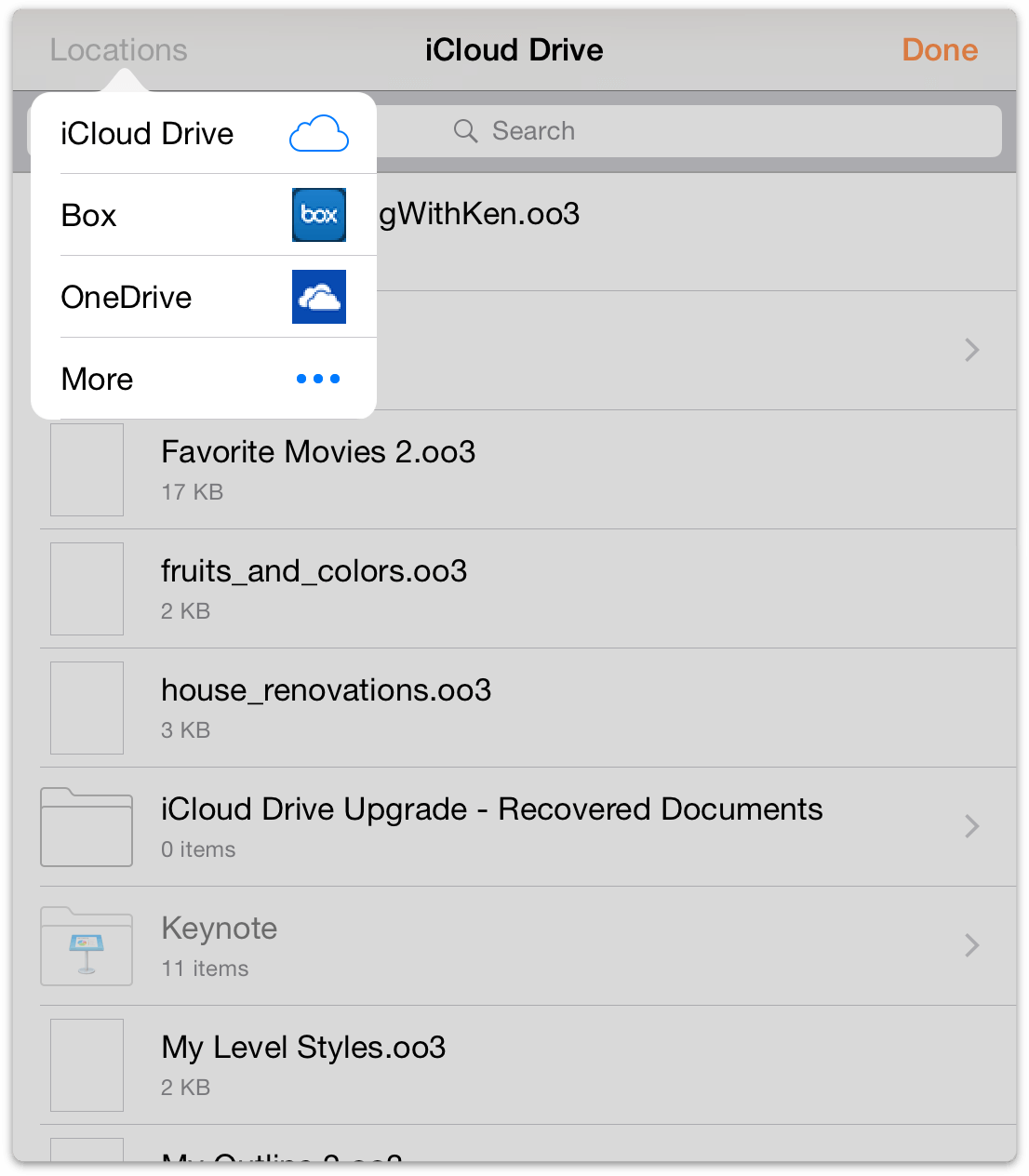Select My Level Styles.oo3 thumbnail

pyautogui.click(x=87, y=1065)
